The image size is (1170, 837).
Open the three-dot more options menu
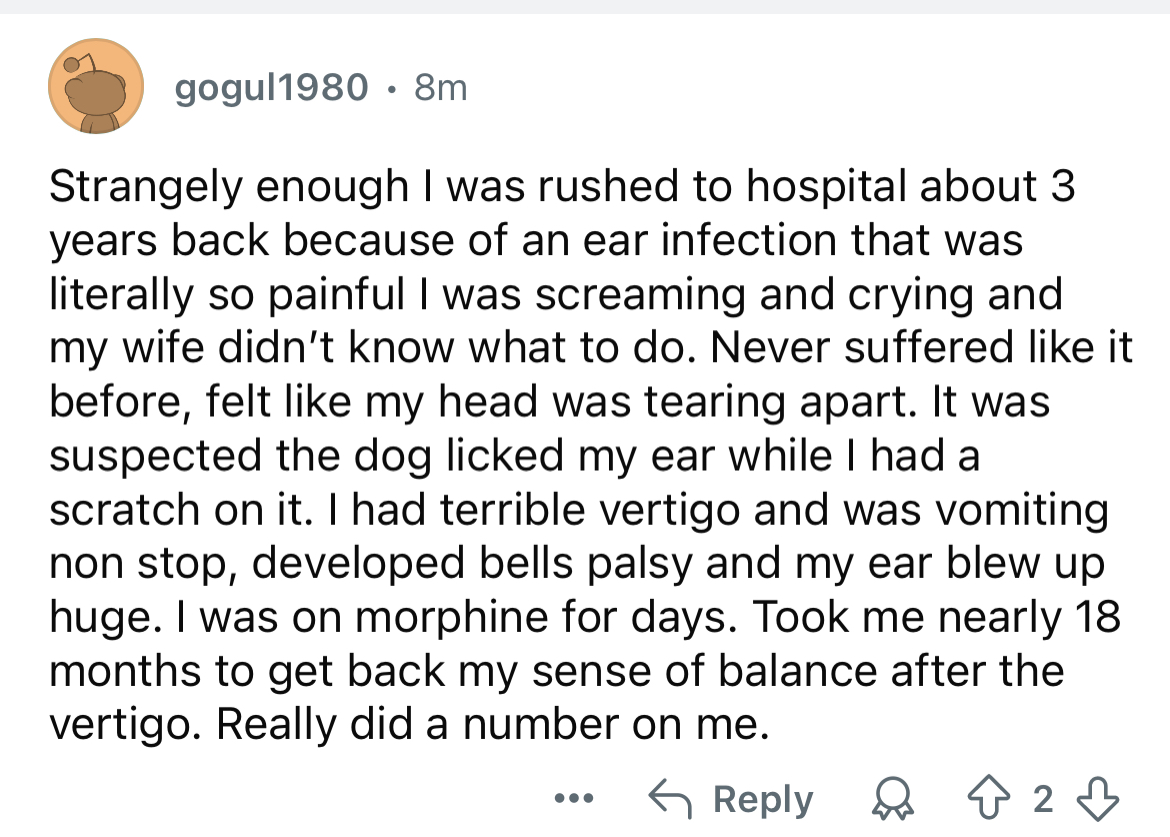pos(574,799)
